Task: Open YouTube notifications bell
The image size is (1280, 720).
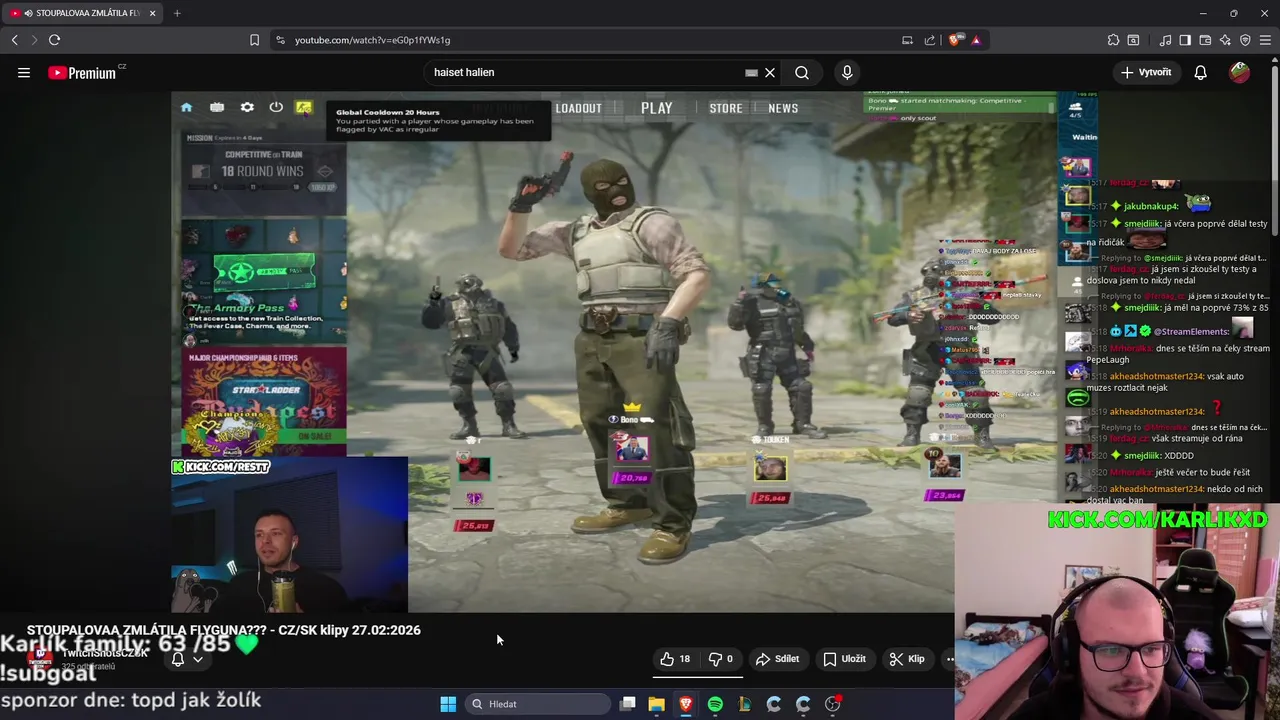Action: click(1200, 72)
